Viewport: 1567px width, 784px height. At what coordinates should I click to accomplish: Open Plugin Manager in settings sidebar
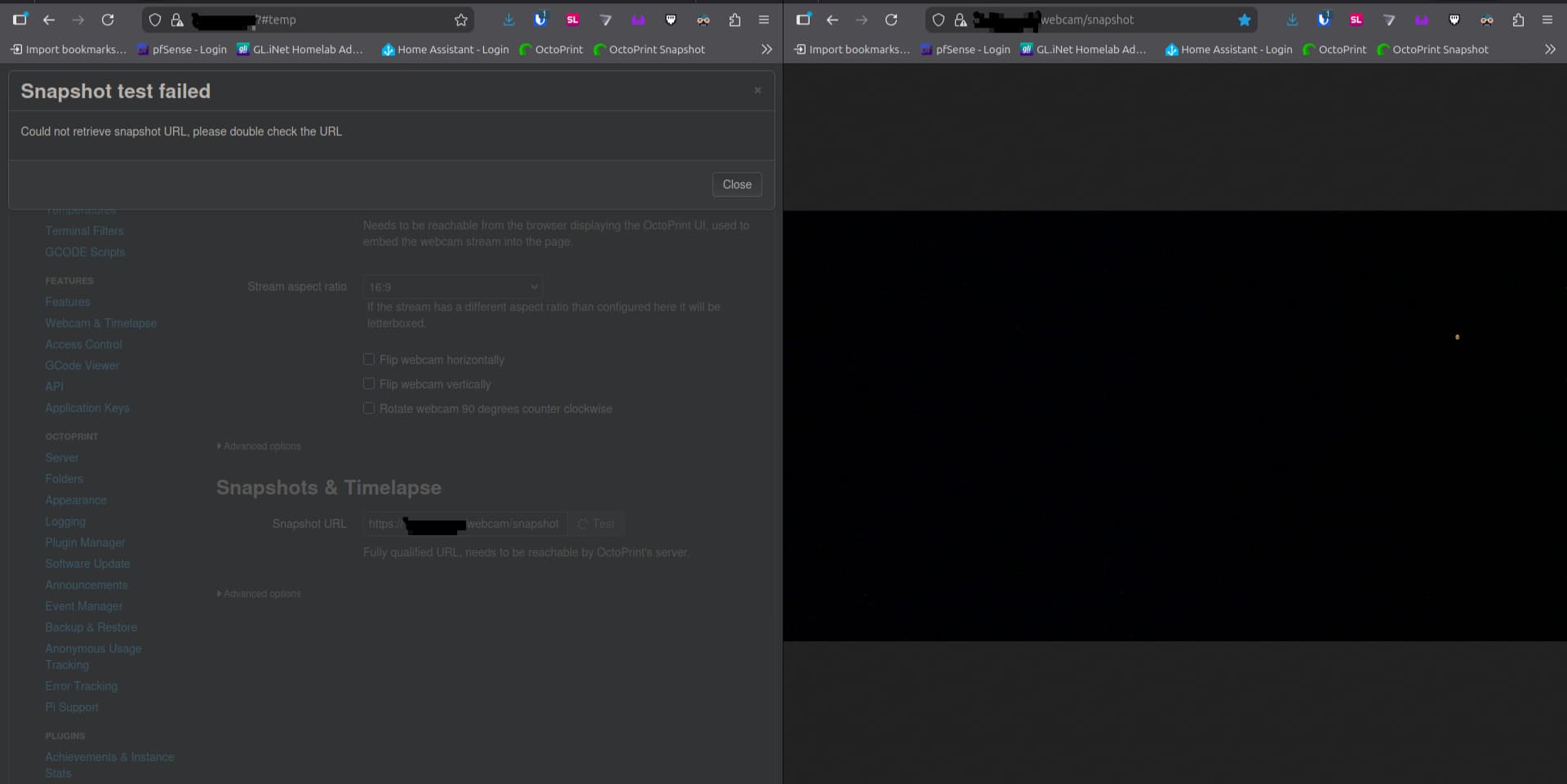pos(85,543)
